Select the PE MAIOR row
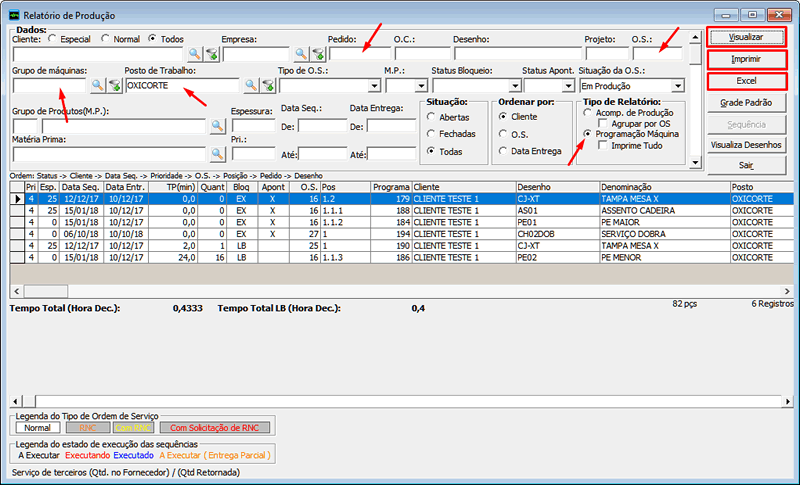 point(402,222)
